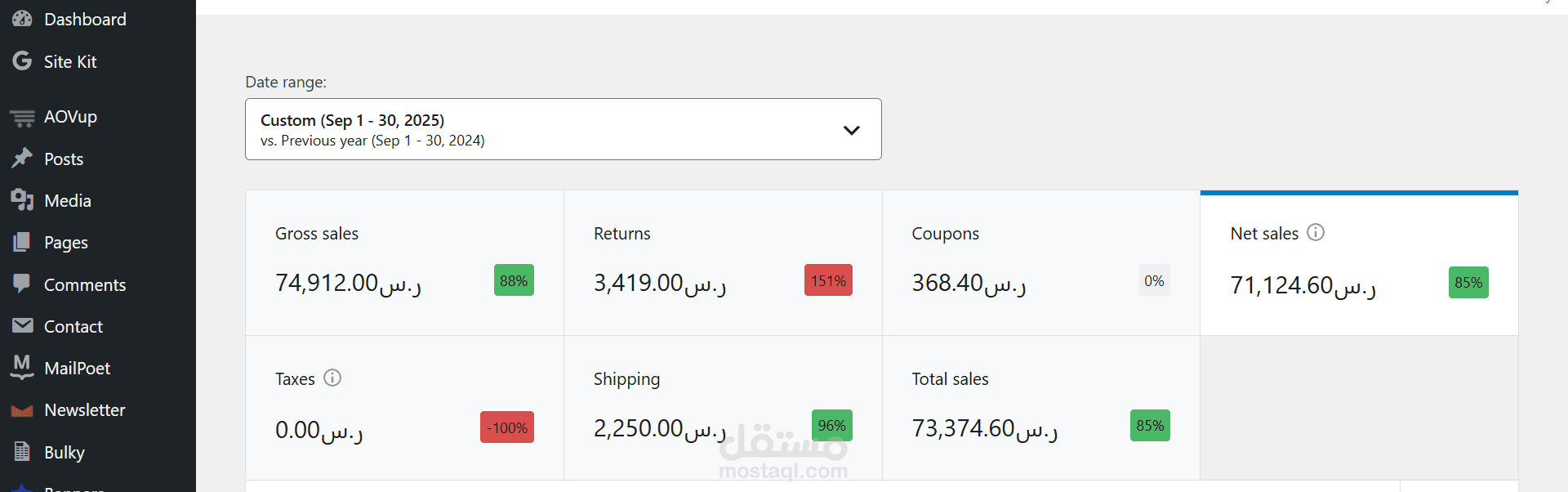Open Site Kit via the Google icon
This screenshot has width=1568, height=492.
point(20,60)
